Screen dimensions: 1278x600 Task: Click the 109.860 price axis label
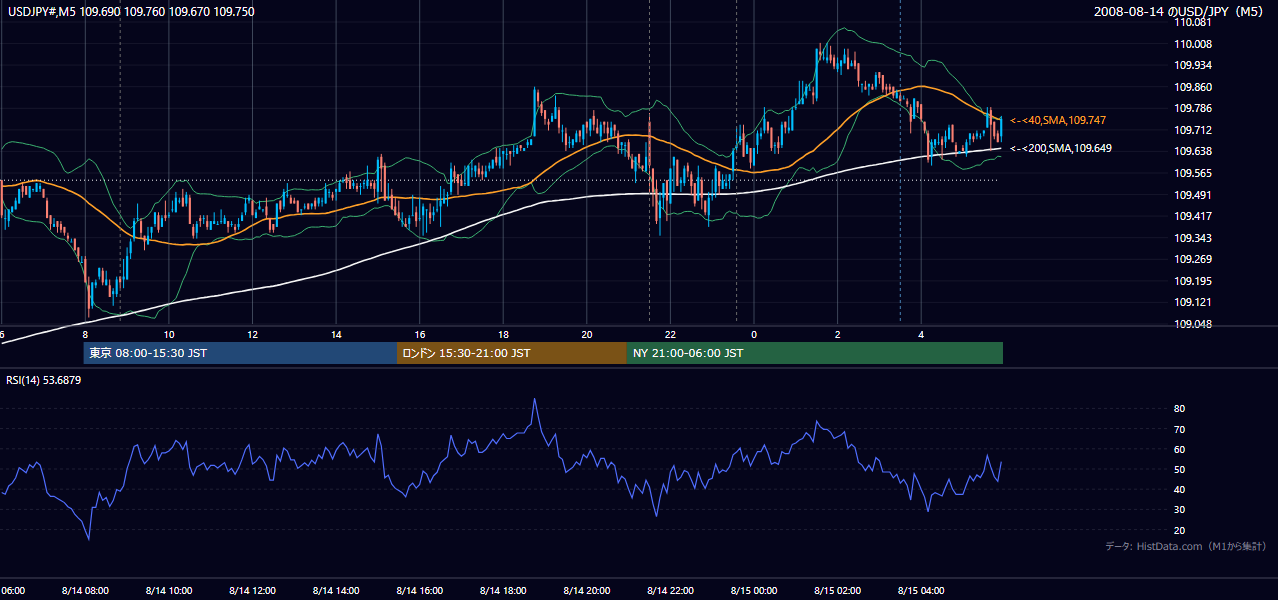click(1193, 87)
